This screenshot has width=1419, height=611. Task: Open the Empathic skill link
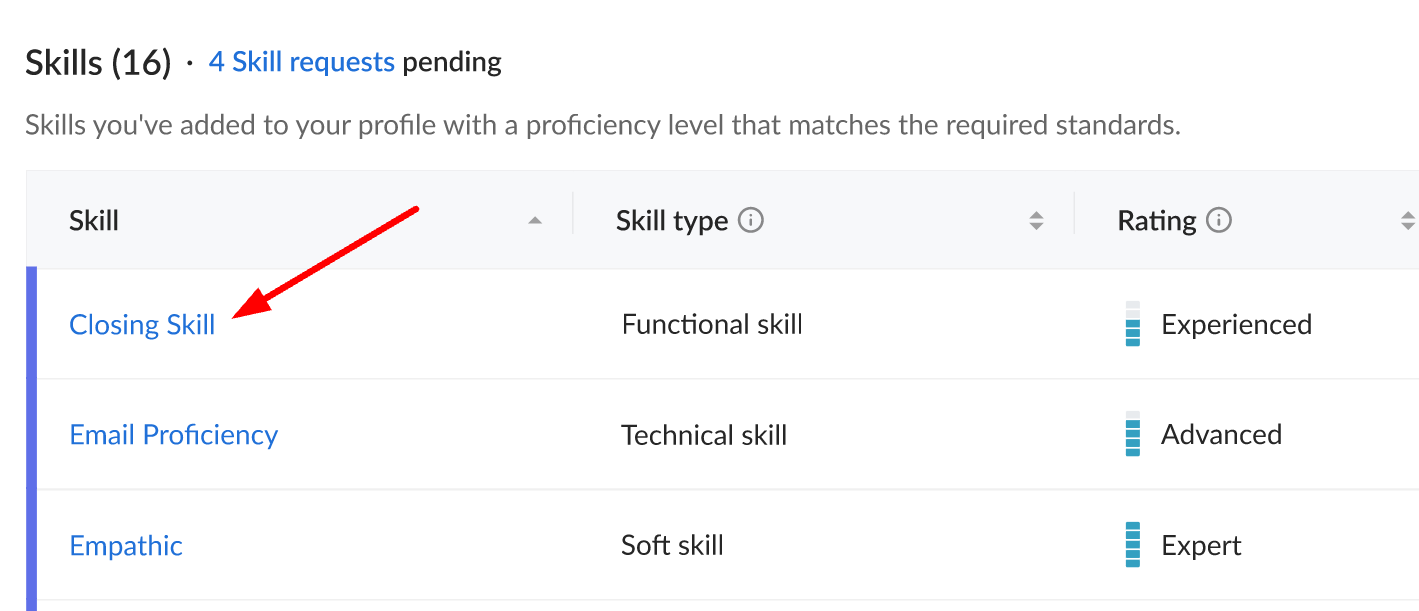pyautogui.click(x=126, y=546)
